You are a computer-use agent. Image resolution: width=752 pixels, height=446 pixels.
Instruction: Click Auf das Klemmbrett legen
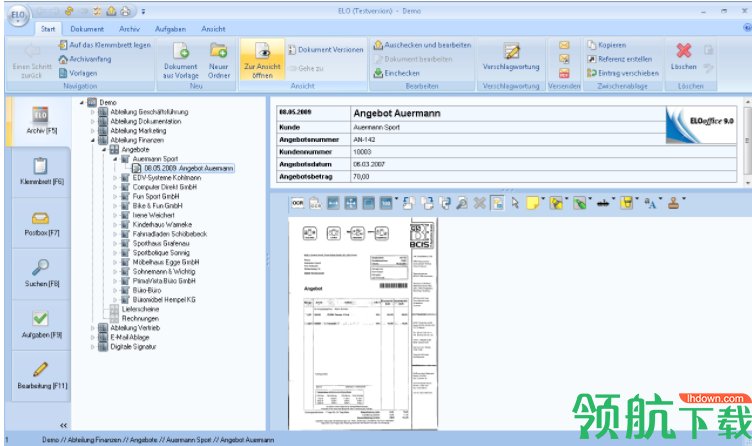point(105,45)
